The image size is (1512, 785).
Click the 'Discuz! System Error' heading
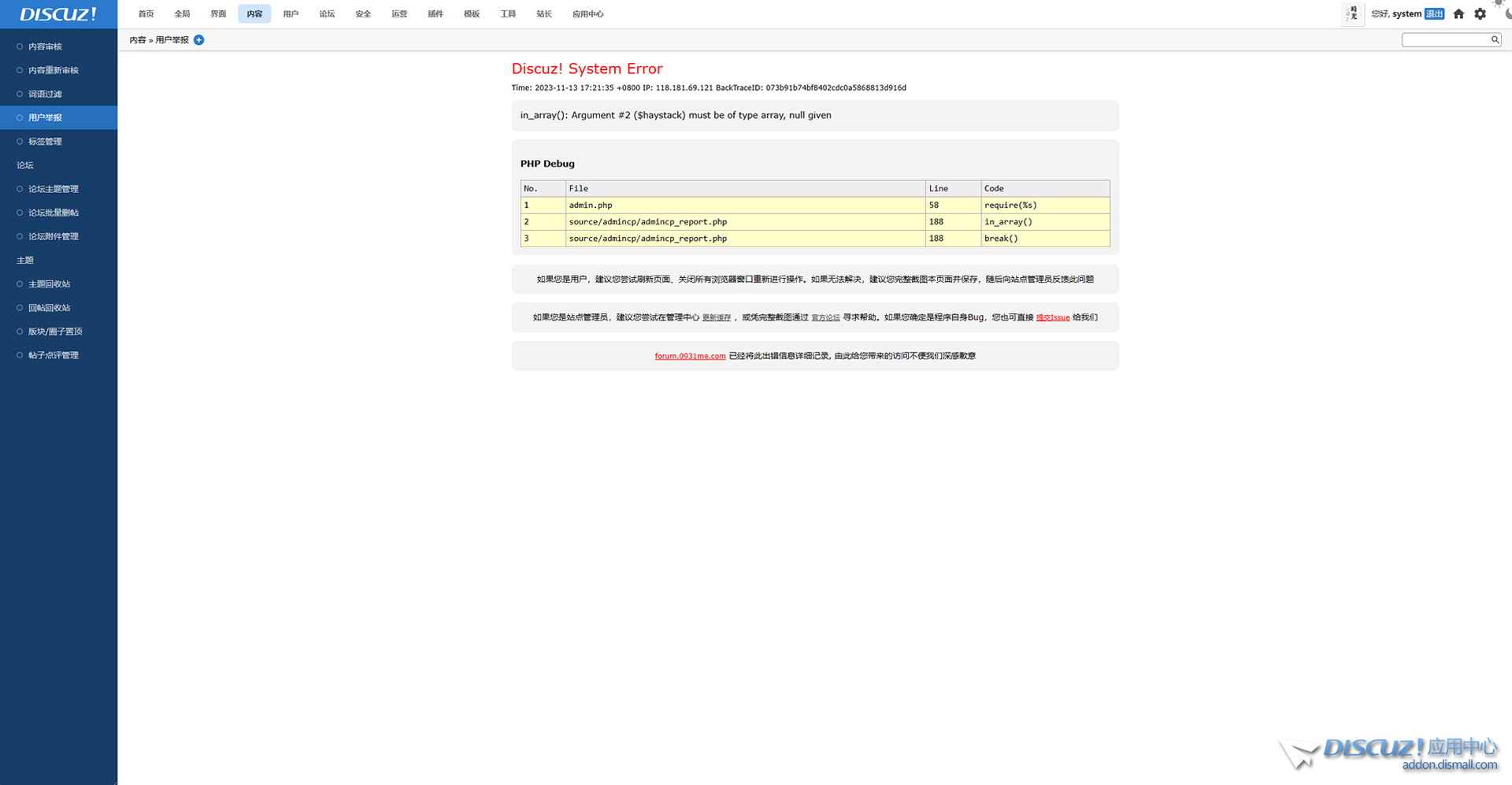click(x=587, y=69)
